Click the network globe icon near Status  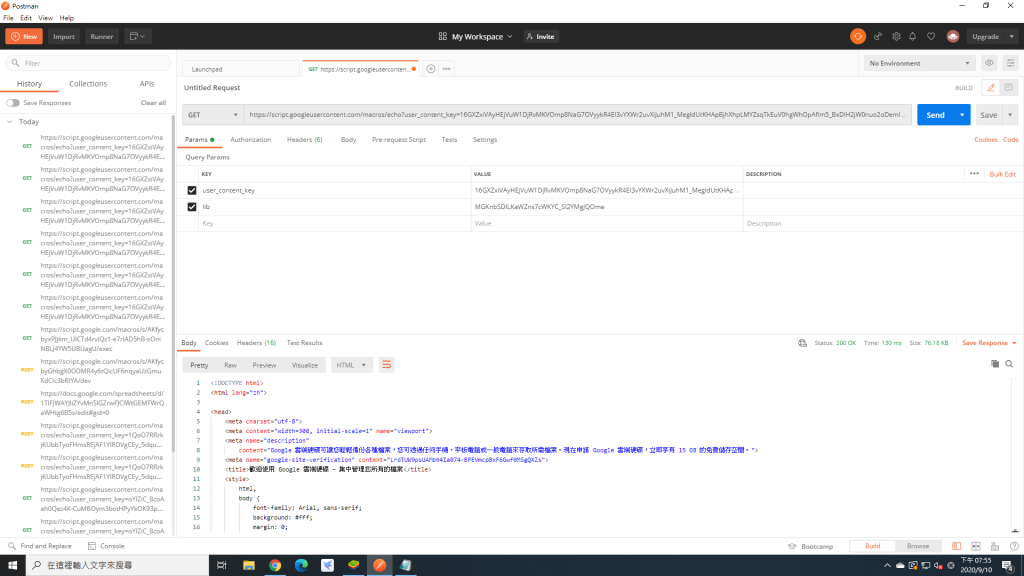coord(802,343)
